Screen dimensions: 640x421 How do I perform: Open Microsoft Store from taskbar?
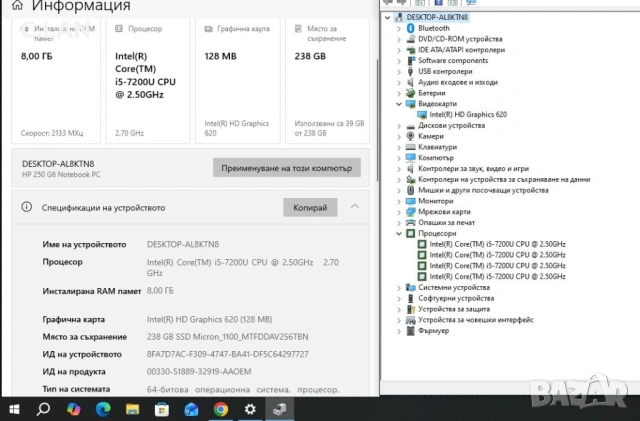tap(162, 409)
